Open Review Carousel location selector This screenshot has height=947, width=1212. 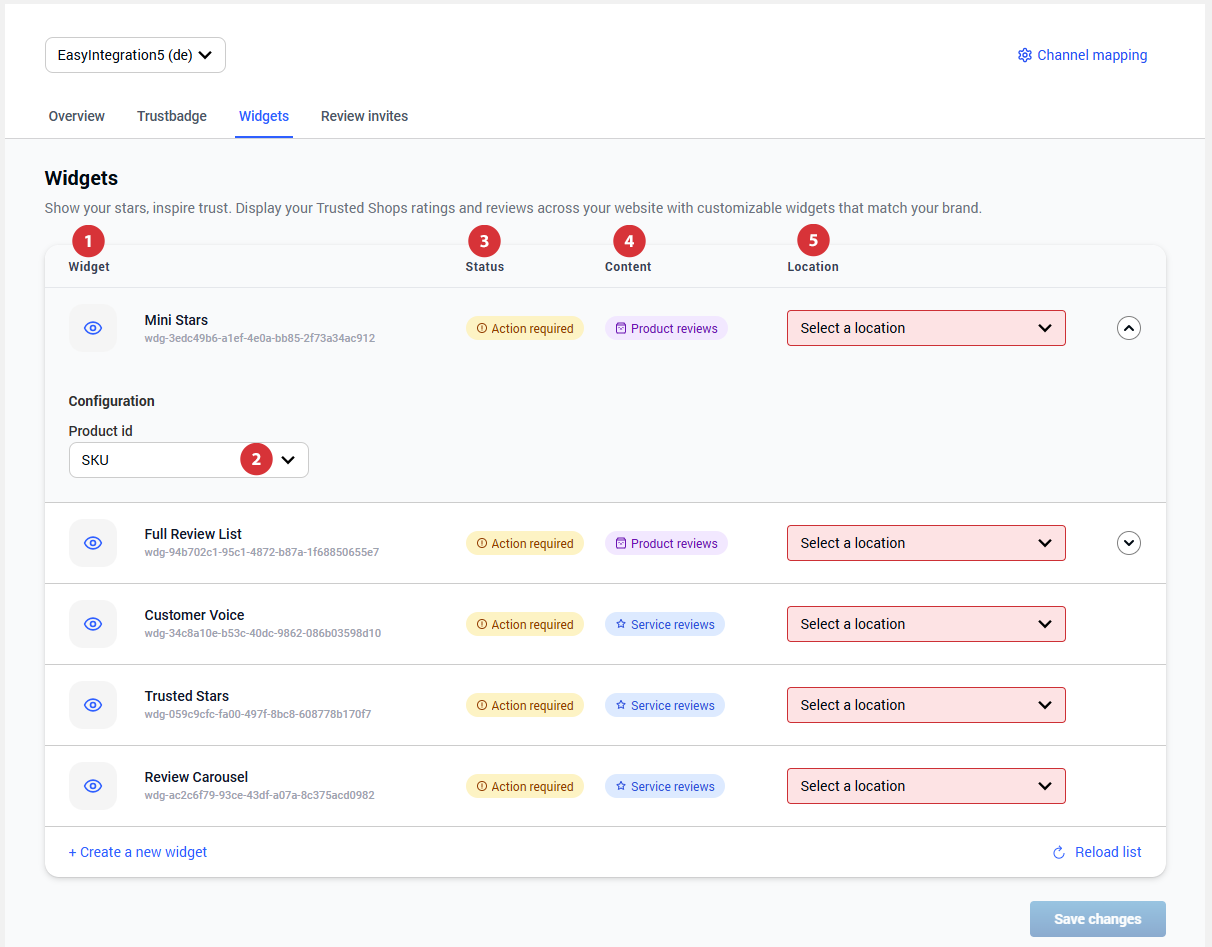[926, 786]
